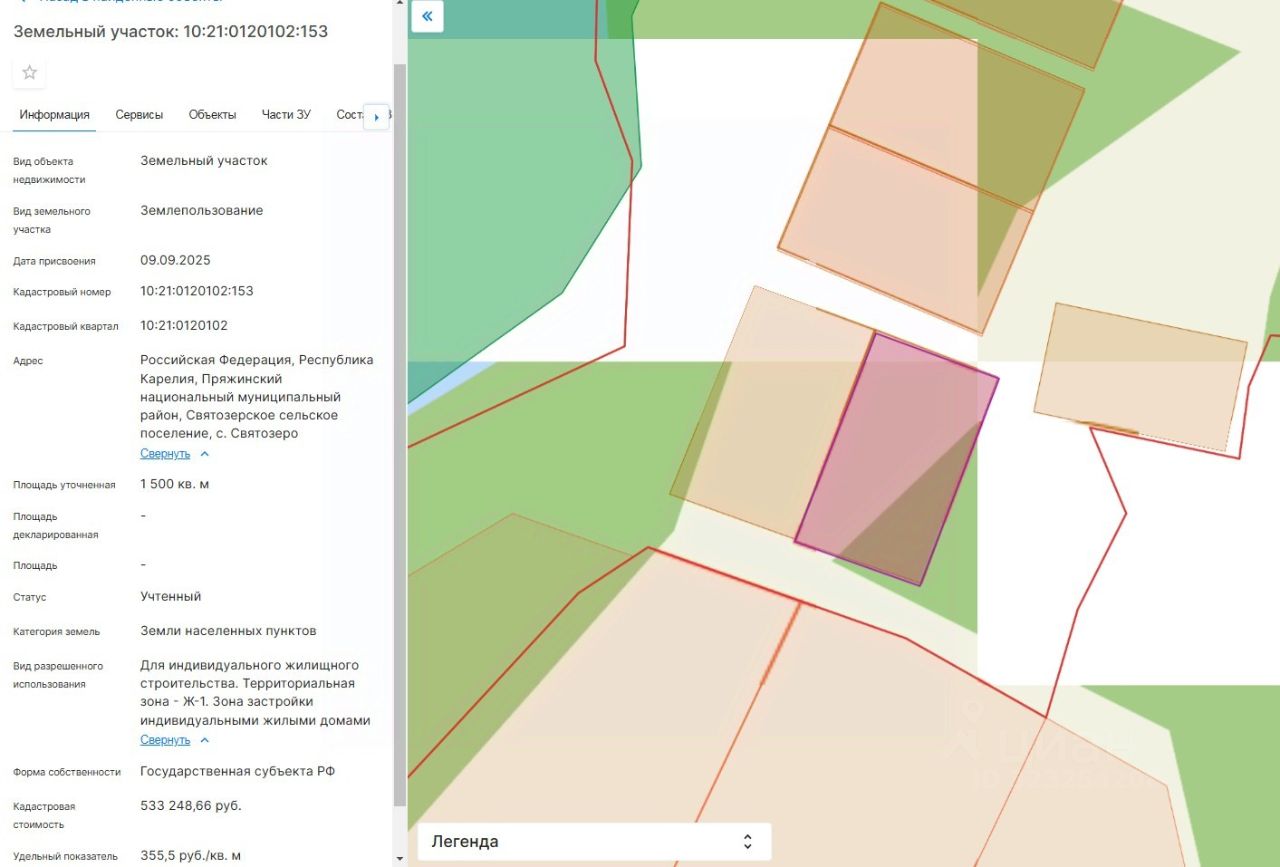Click the value Государственная субъекта РФ
Screen dimensions: 1280x867
pyautogui.click(x=240, y=771)
